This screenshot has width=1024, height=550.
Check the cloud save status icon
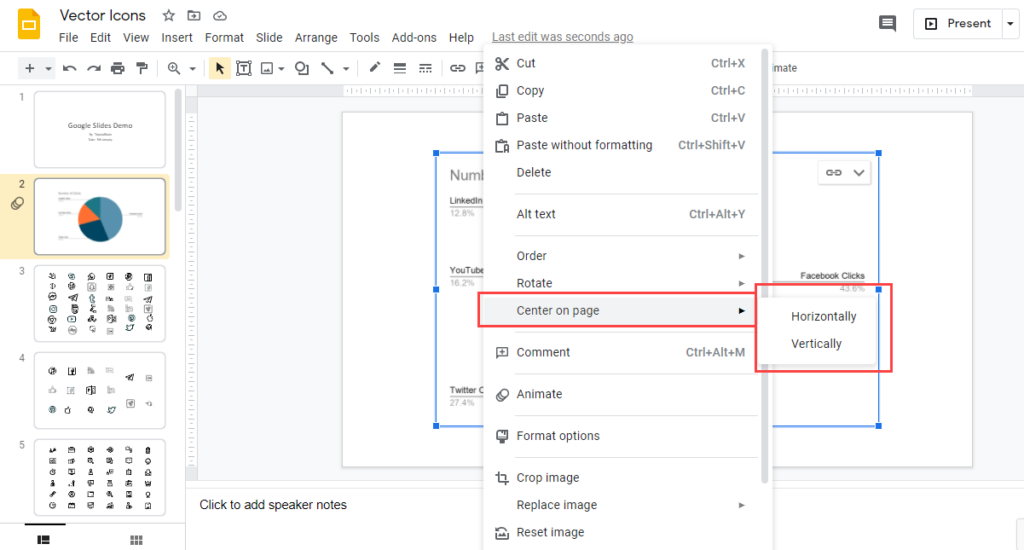coord(220,15)
